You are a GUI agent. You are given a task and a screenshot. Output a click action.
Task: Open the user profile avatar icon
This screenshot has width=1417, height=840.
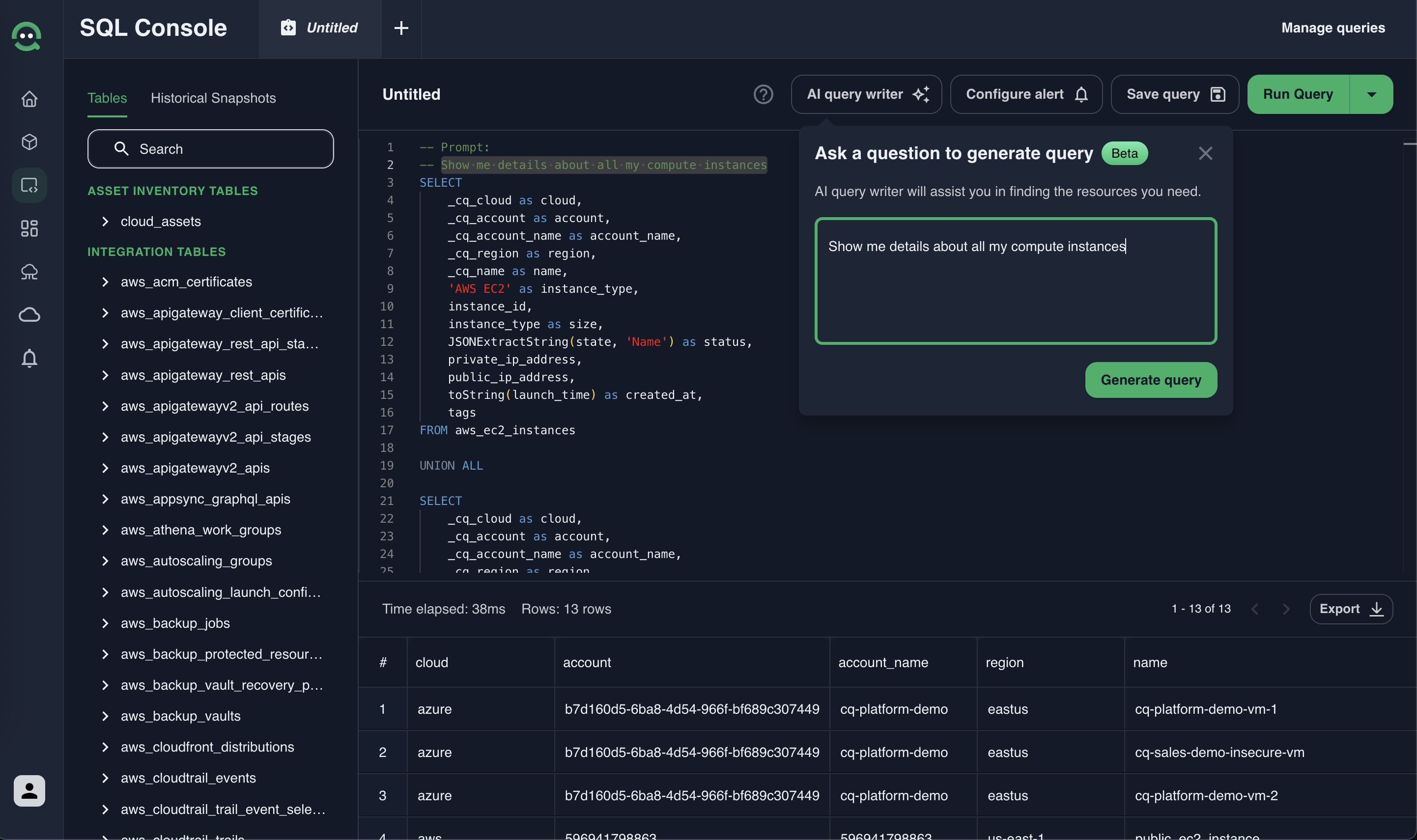29,790
